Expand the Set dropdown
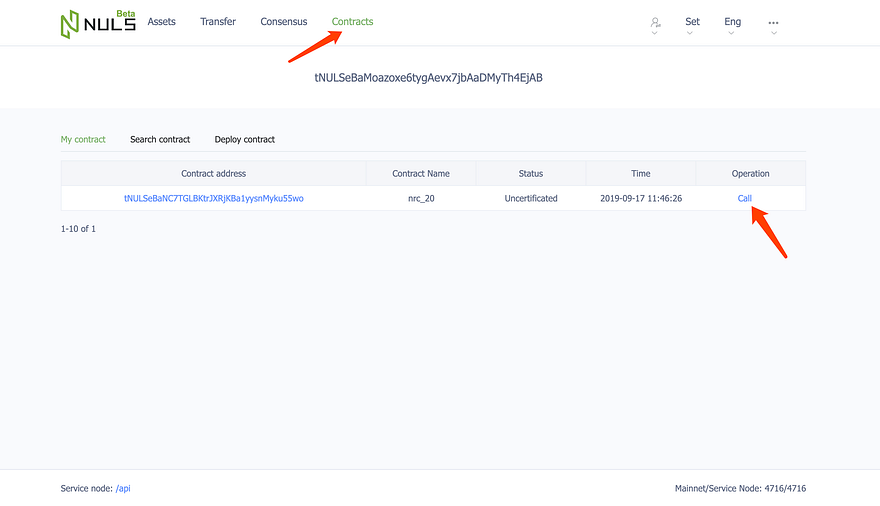 pos(692,22)
